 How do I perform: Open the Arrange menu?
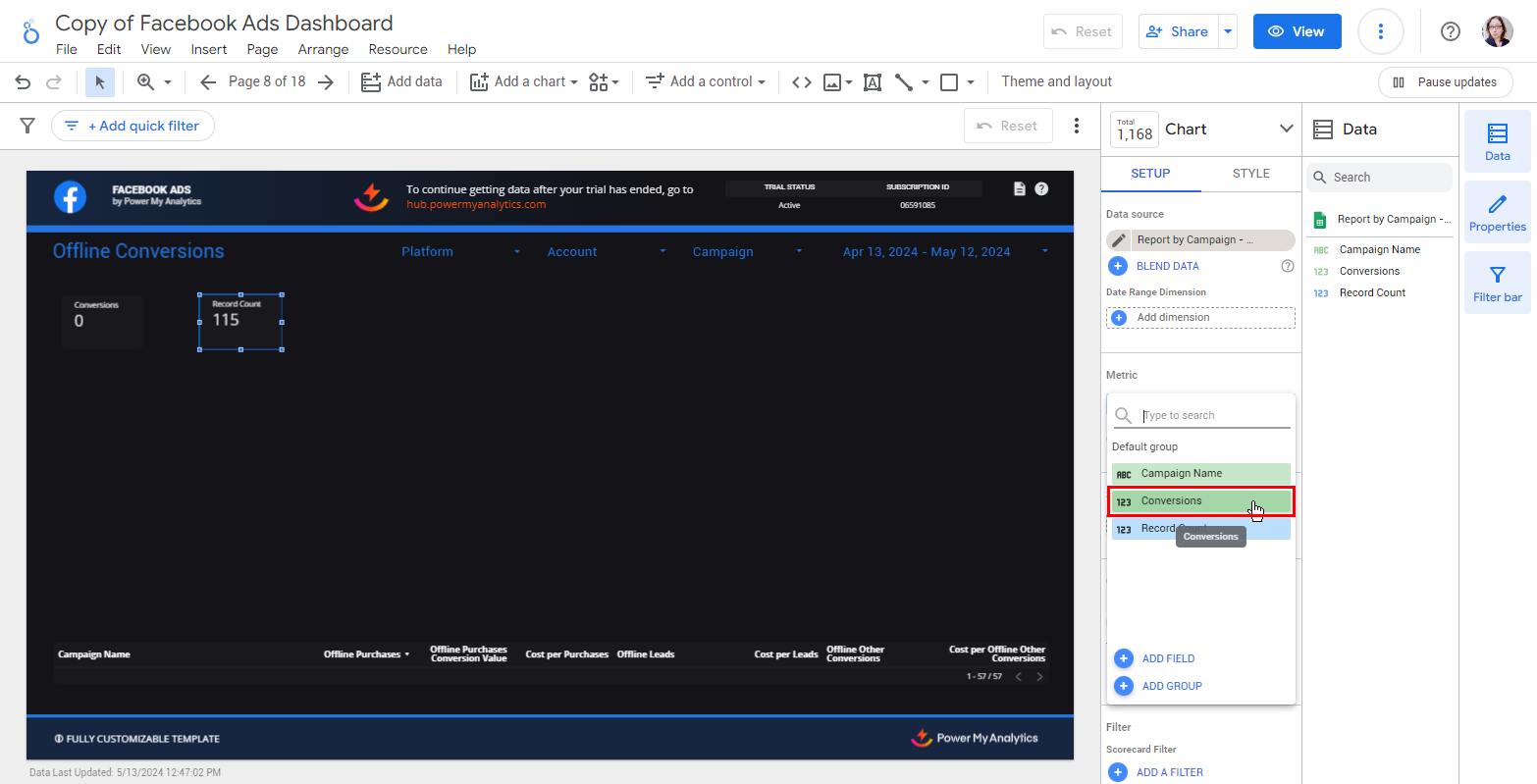pos(323,49)
